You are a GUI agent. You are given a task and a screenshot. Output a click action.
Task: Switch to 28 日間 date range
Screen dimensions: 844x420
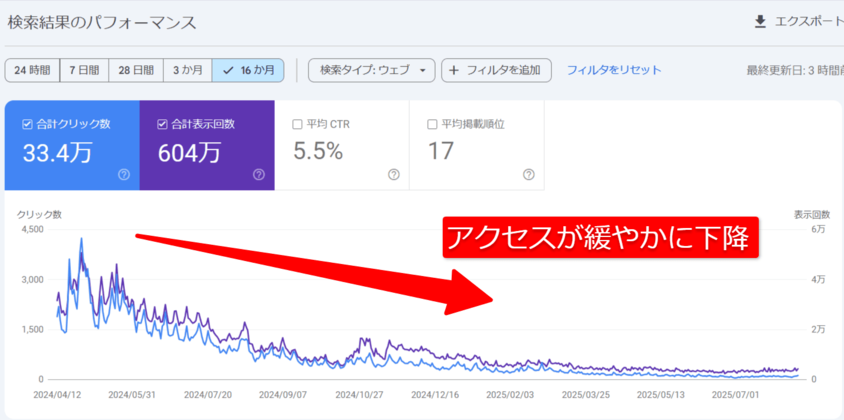coord(135,70)
